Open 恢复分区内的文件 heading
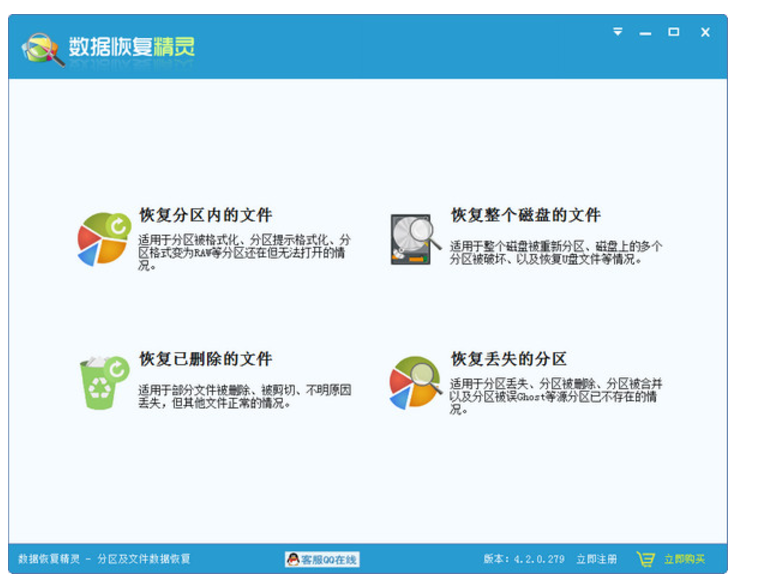This screenshot has height=578, width=768. pos(205,215)
